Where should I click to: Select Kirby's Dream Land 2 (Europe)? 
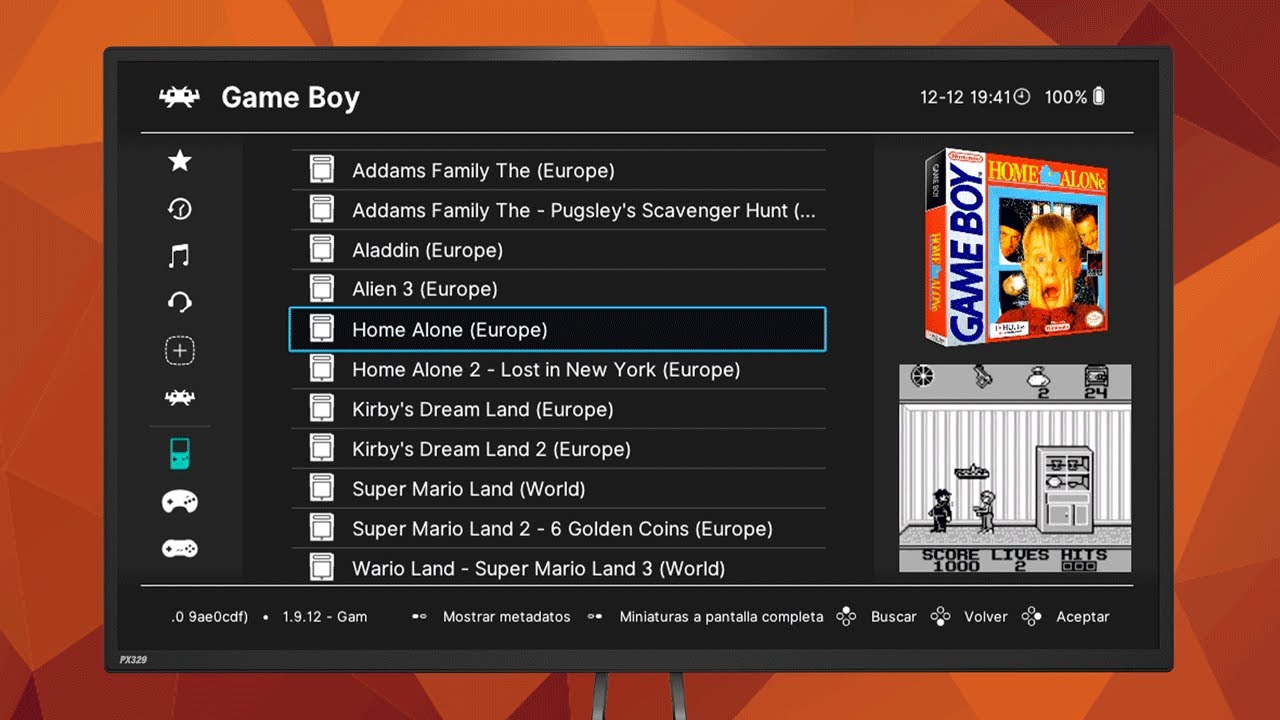pyautogui.click(x=558, y=449)
